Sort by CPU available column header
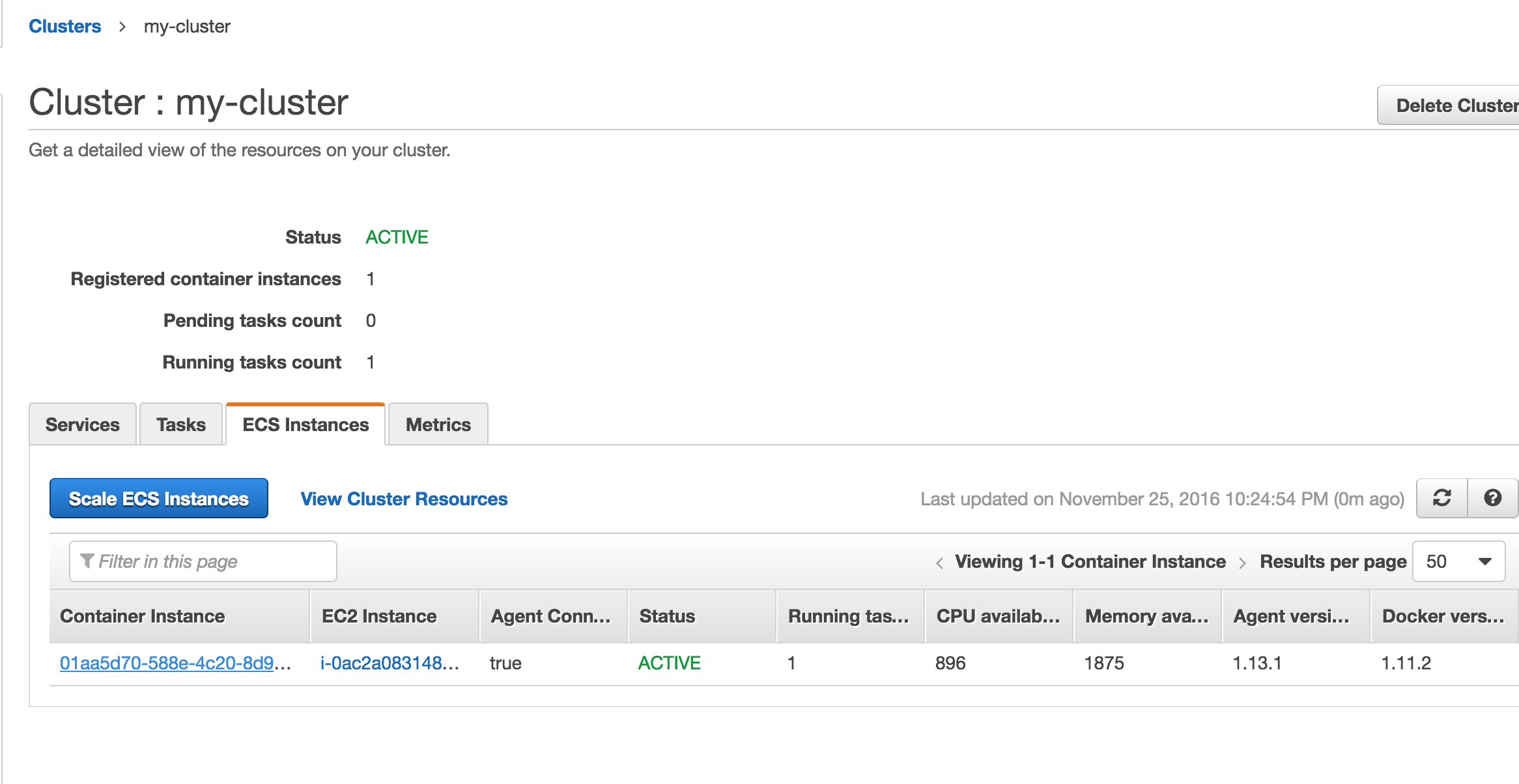1519x784 pixels. pos(999,616)
